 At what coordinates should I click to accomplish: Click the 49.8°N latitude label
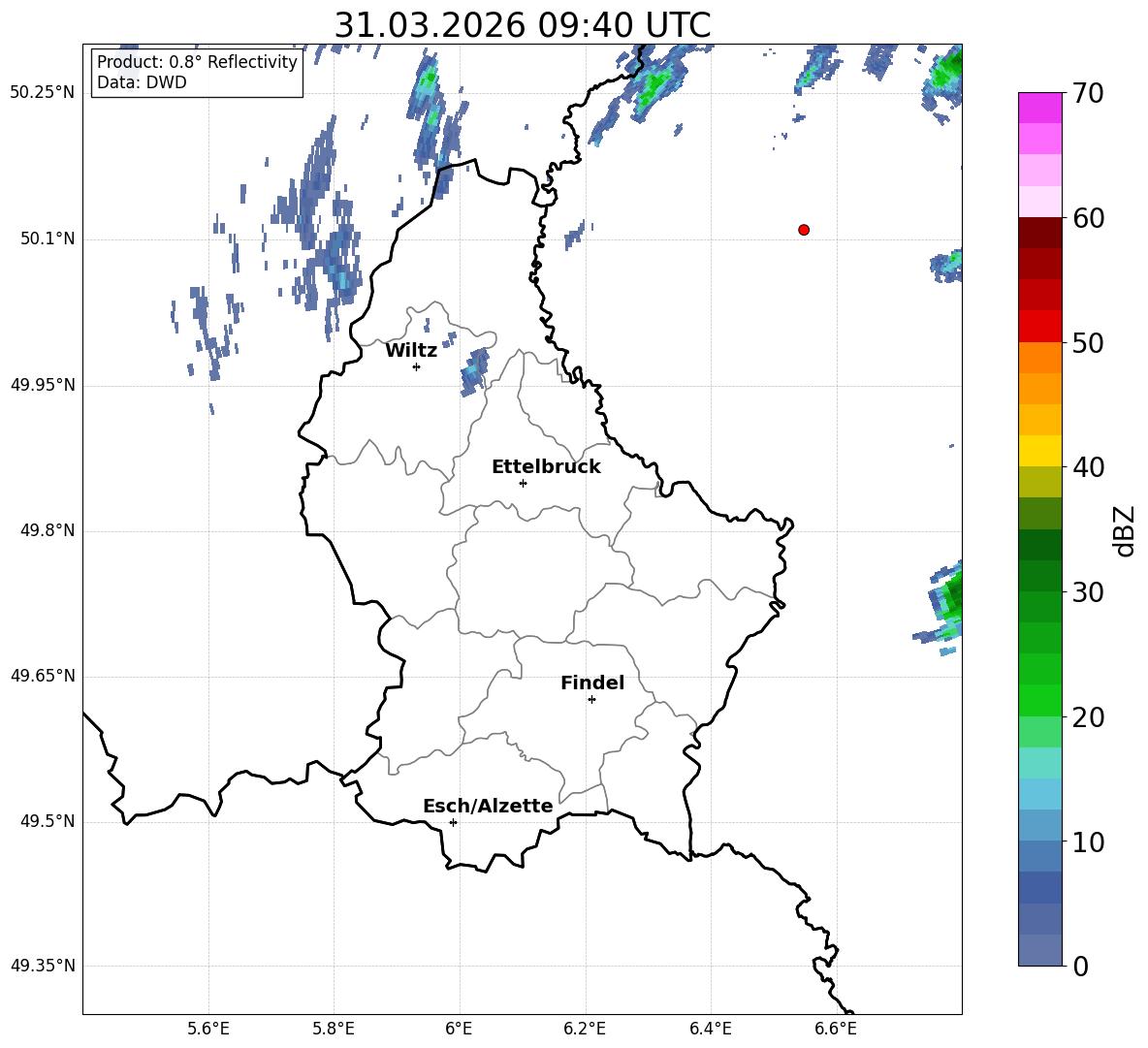[48, 530]
